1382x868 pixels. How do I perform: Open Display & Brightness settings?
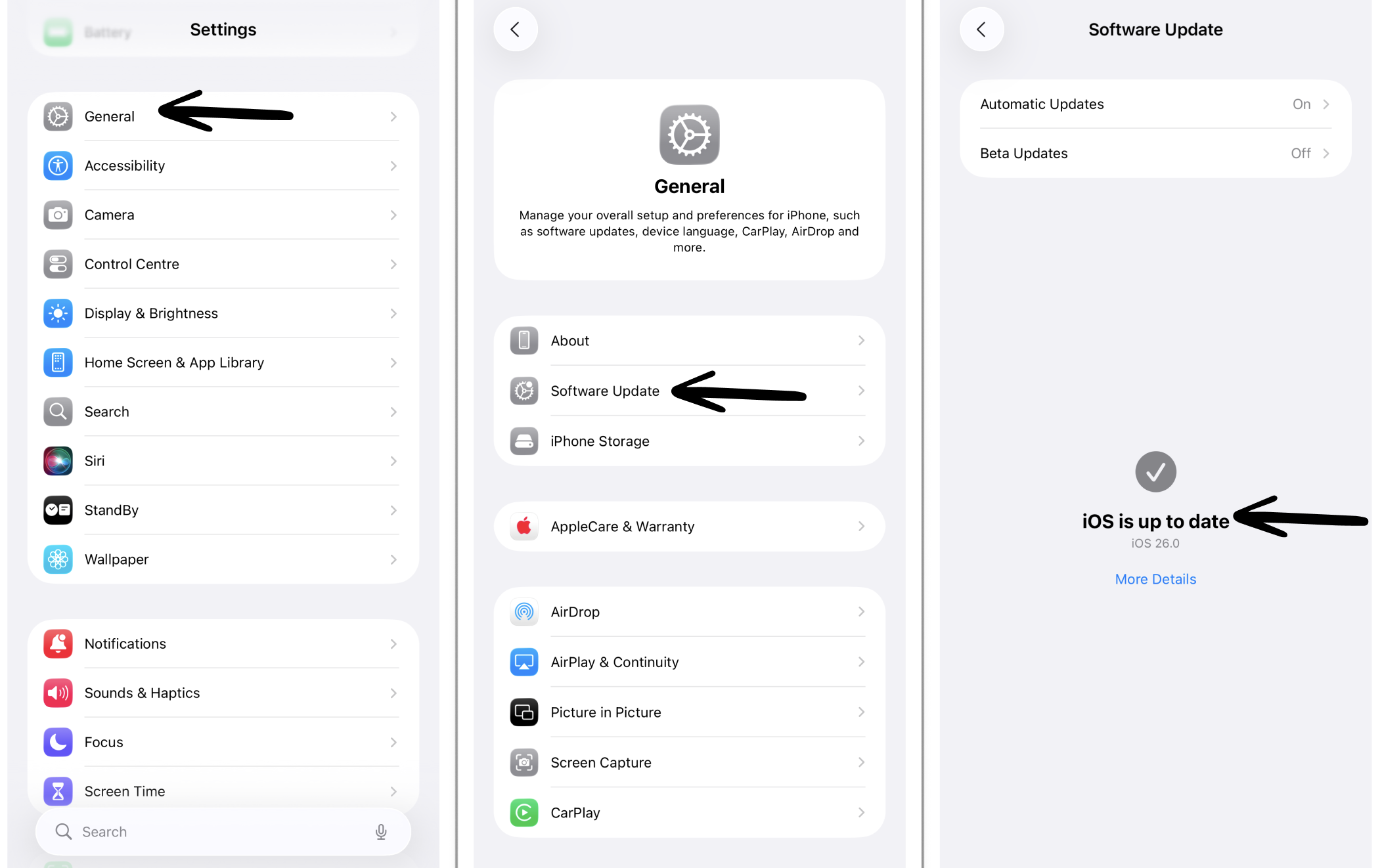coord(223,313)
